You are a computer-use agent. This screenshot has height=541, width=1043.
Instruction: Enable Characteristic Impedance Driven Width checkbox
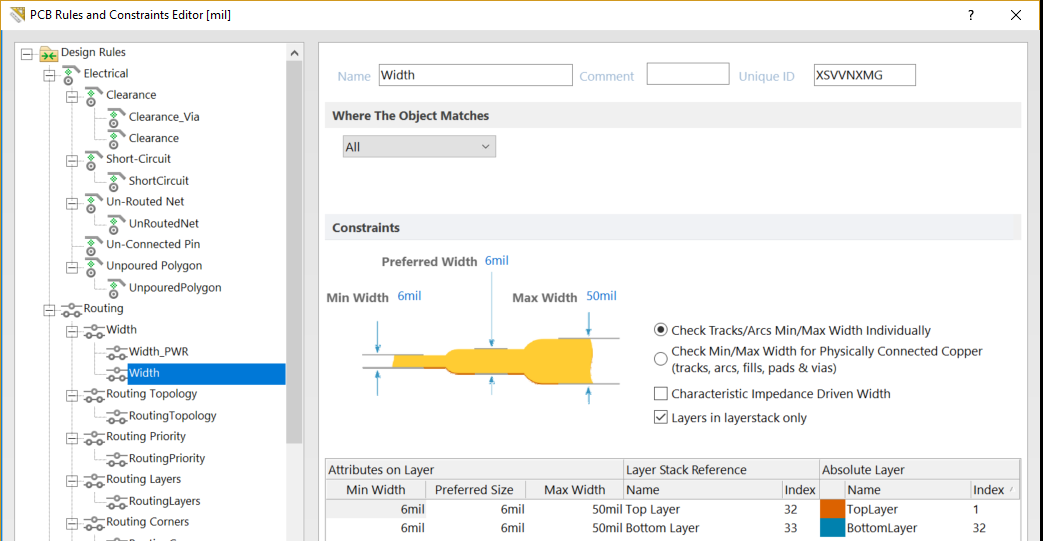[x=661, y=394]
